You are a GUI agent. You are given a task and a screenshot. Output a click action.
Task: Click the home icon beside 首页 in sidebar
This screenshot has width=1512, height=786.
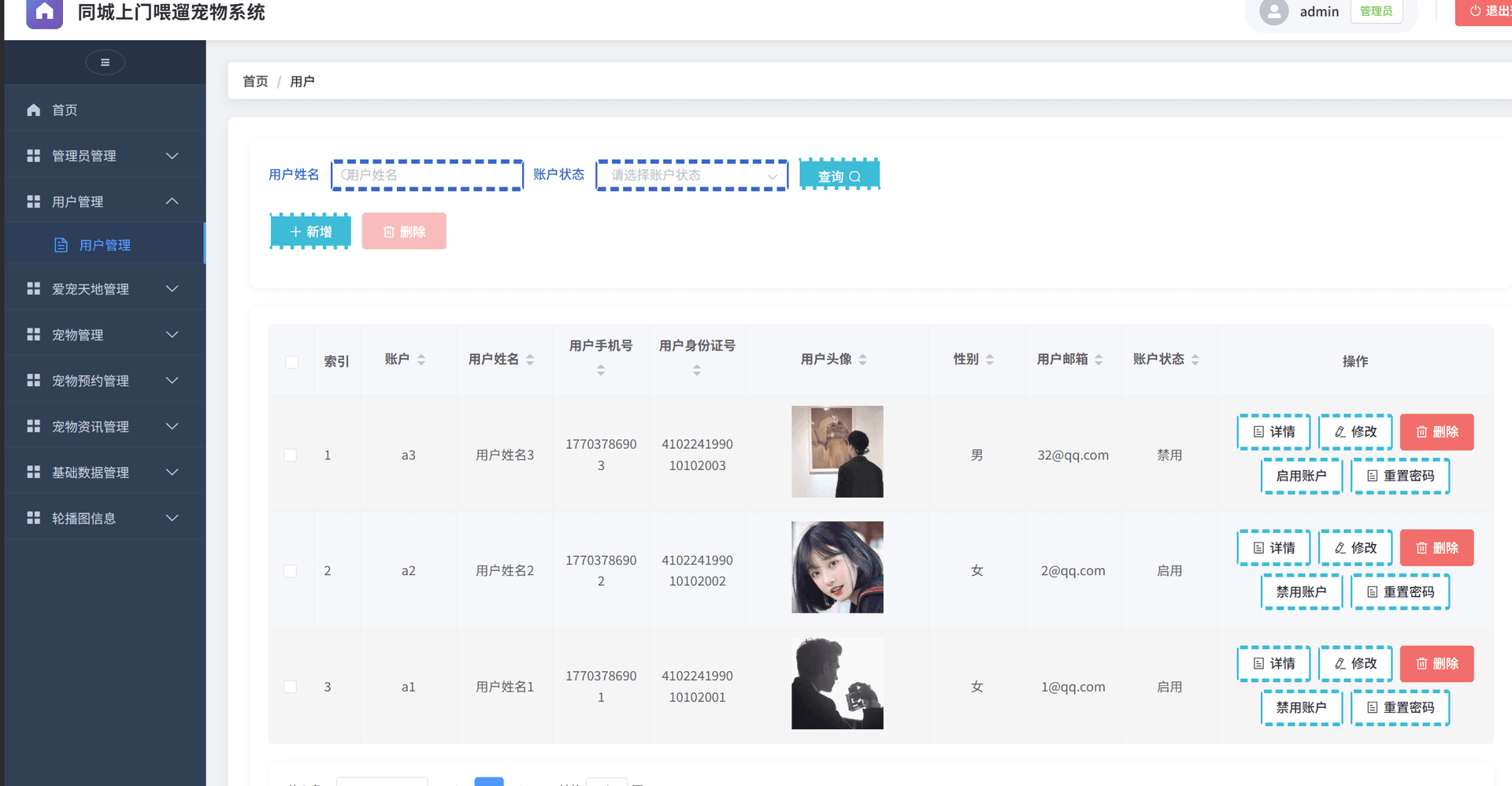pyautogui.click(x=33, y=109)
